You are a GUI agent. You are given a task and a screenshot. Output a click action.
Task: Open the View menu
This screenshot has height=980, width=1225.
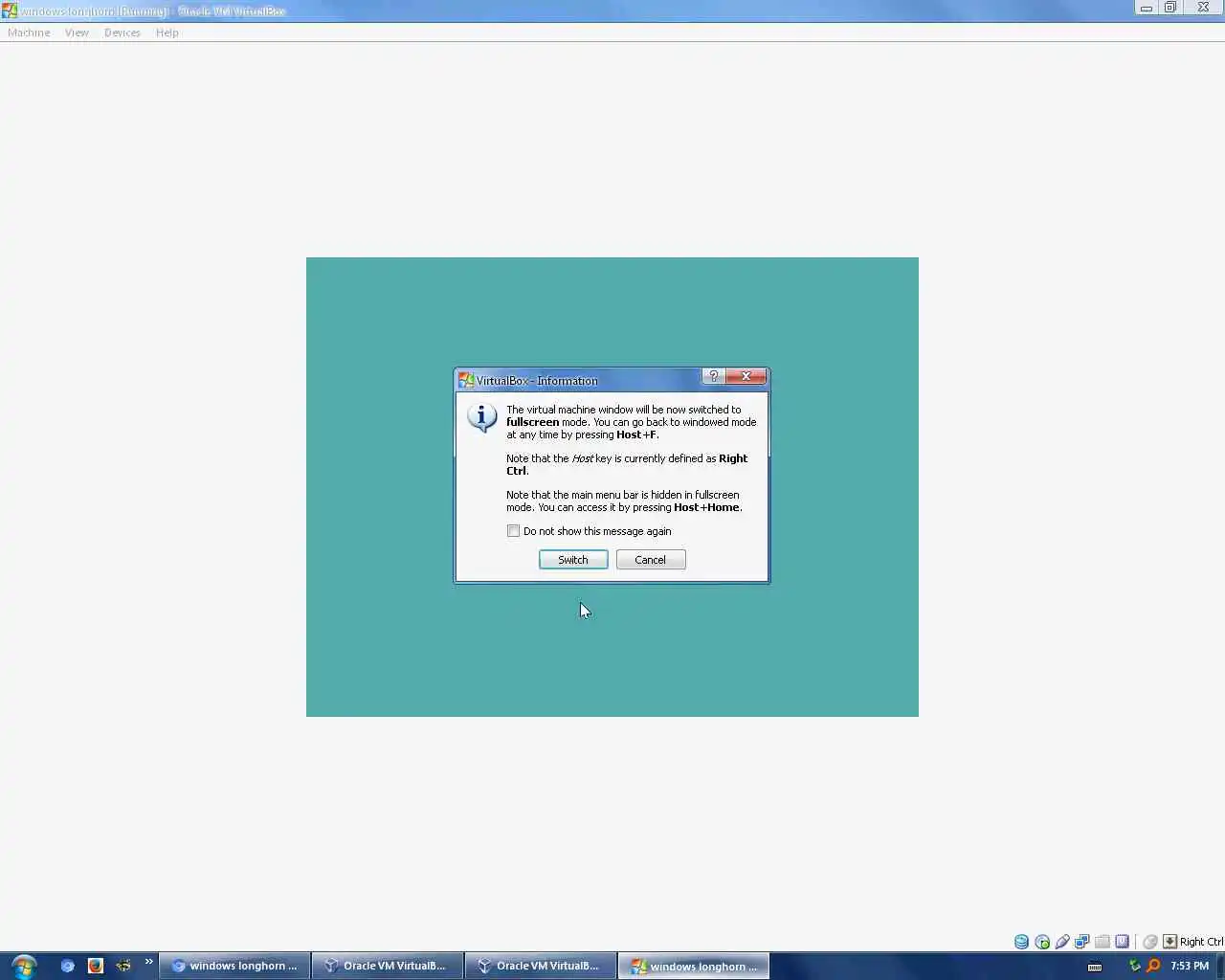coord(77,33)
